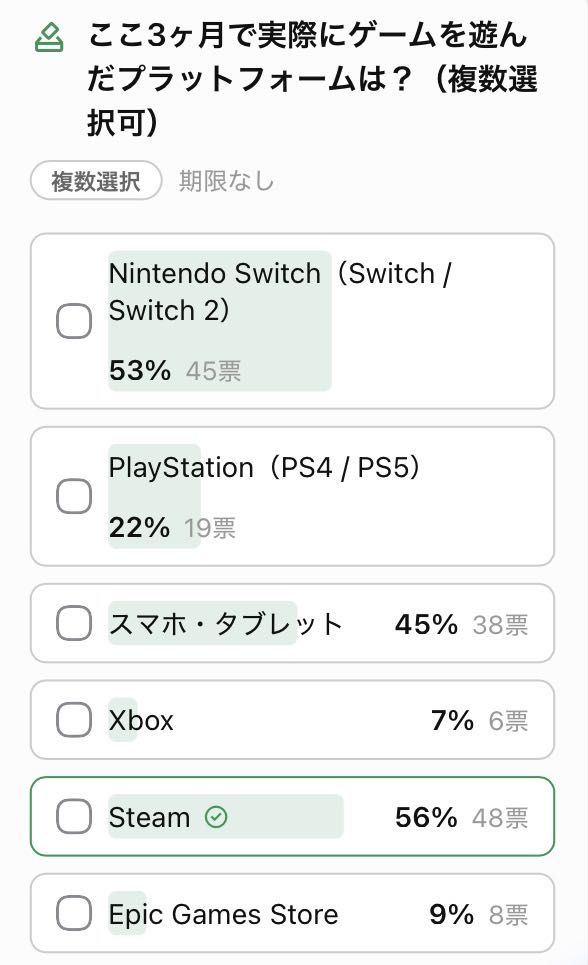Tick the Xbox checkbox

click(74, 719)
